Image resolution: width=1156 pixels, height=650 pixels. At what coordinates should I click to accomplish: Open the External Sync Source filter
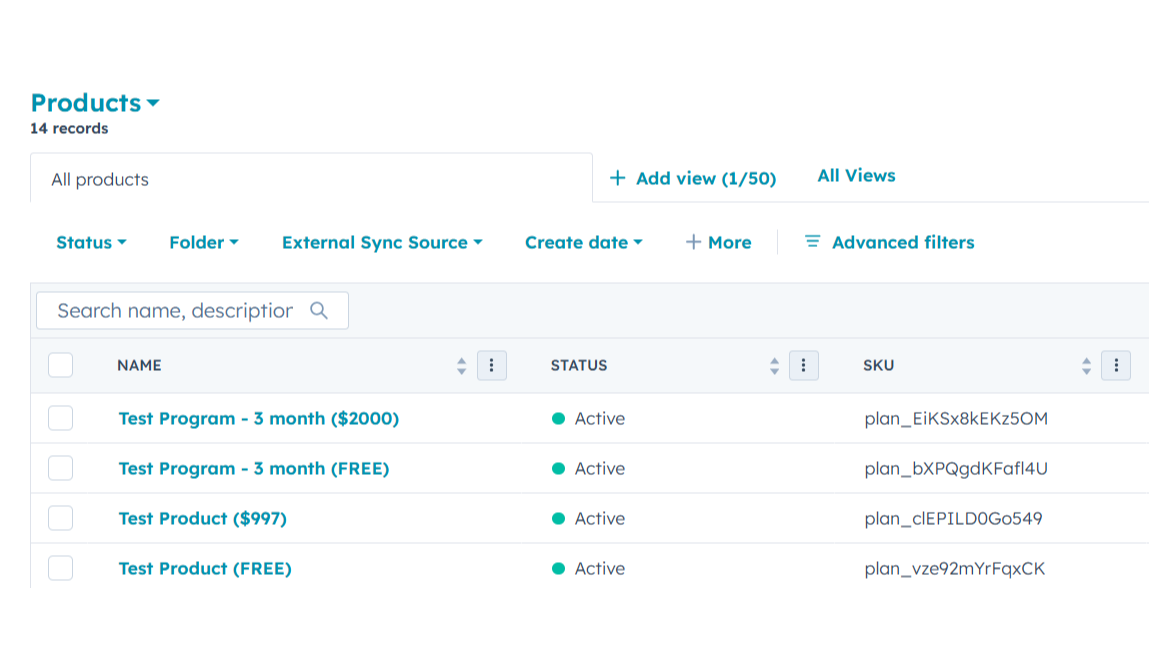click(381, 242)
